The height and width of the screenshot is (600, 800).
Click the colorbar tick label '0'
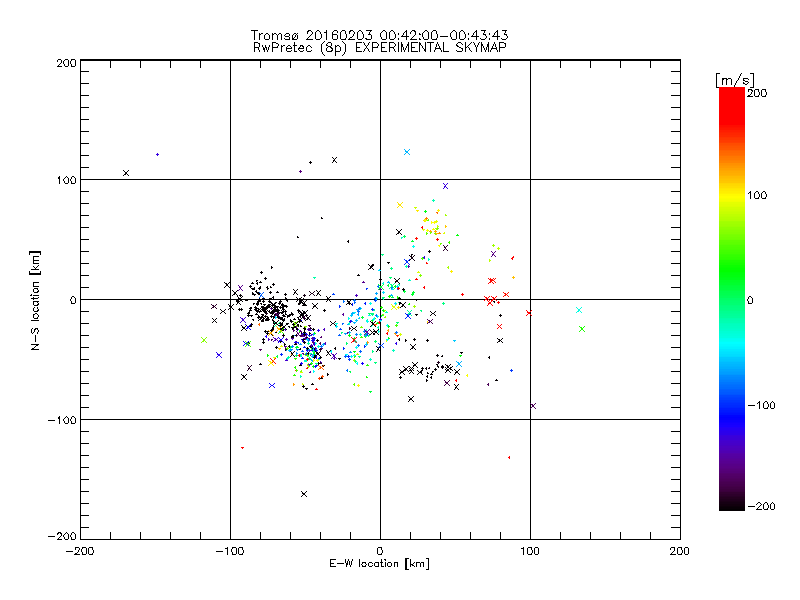[x=750, y=300]
